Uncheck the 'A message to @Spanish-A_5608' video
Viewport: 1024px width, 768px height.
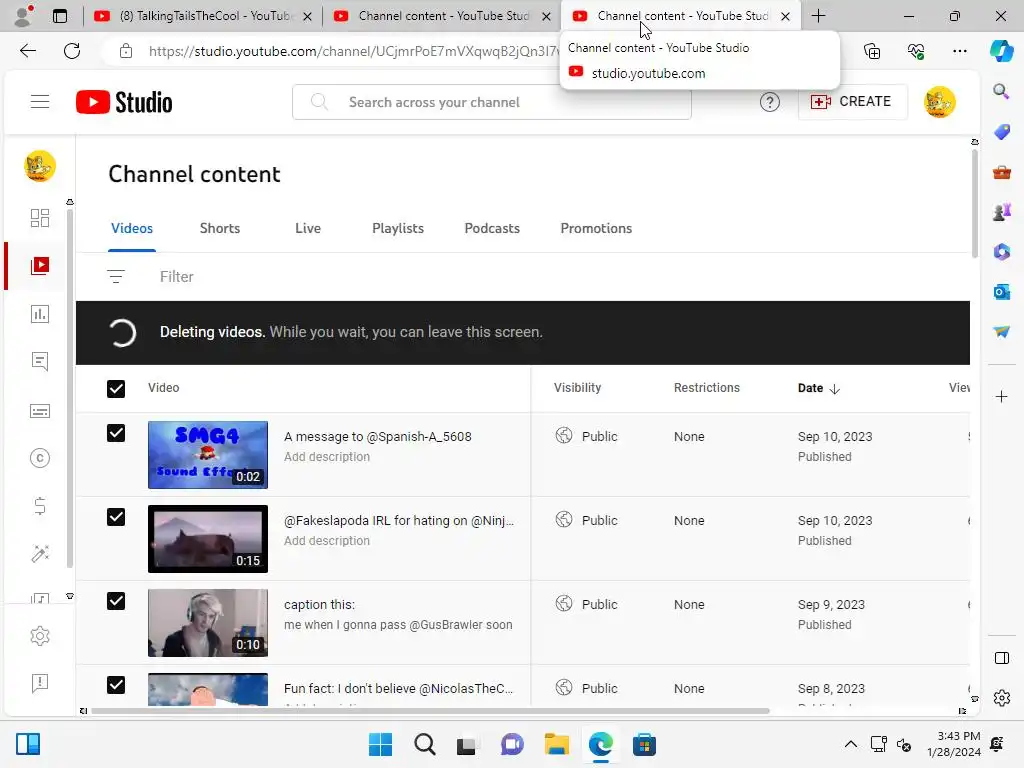pyautogui.click(x=116, y=433)
